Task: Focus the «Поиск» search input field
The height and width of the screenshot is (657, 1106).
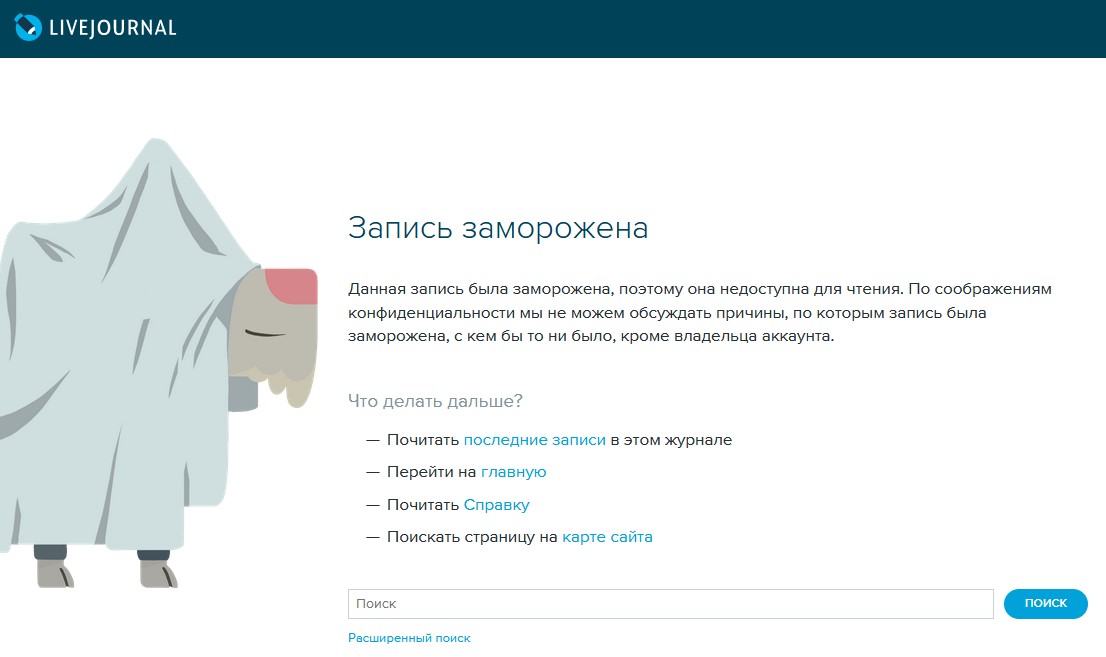Action: 671,604
